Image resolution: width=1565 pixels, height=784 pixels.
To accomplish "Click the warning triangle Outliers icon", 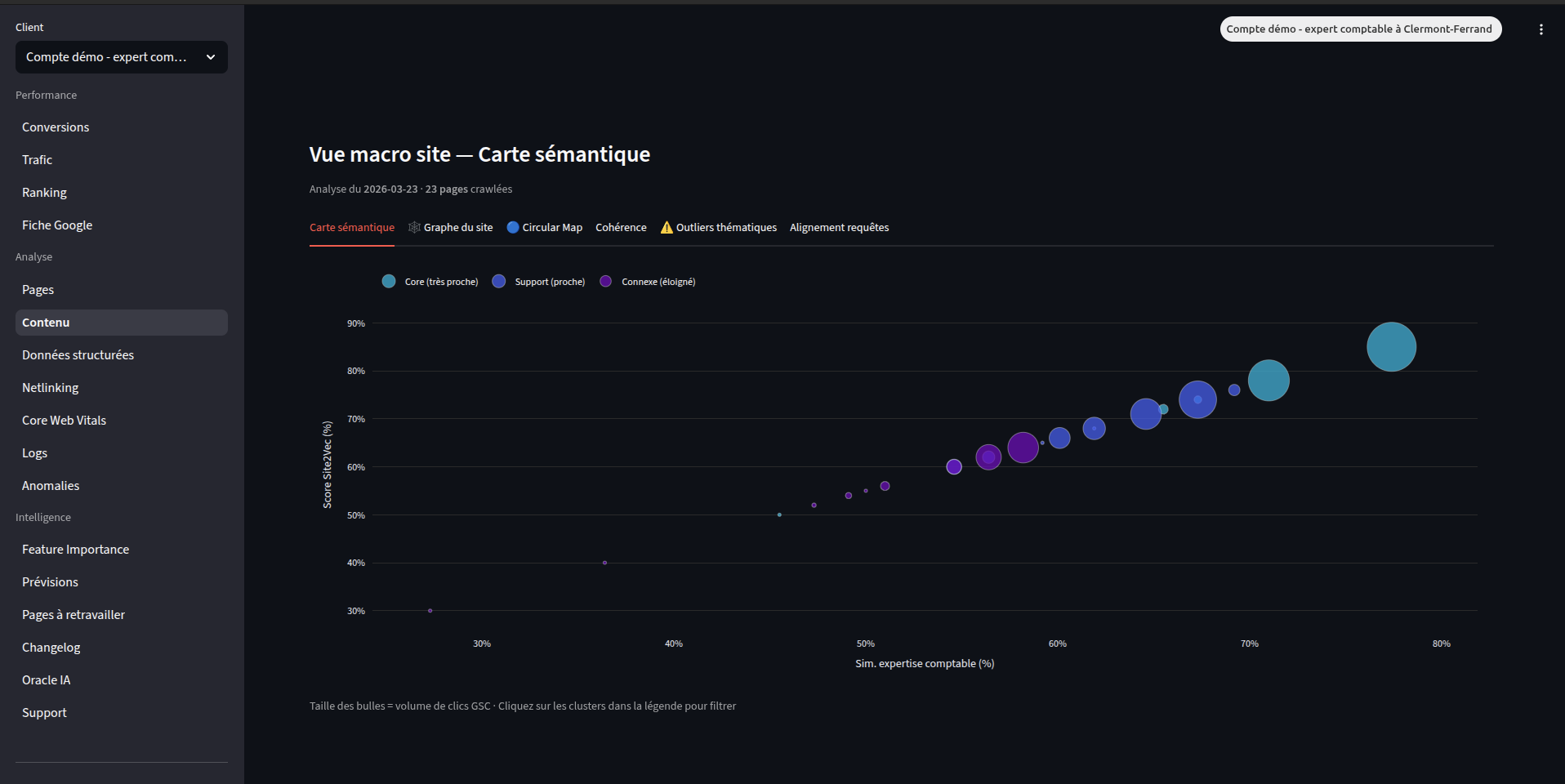I will [x=667, y=227].
